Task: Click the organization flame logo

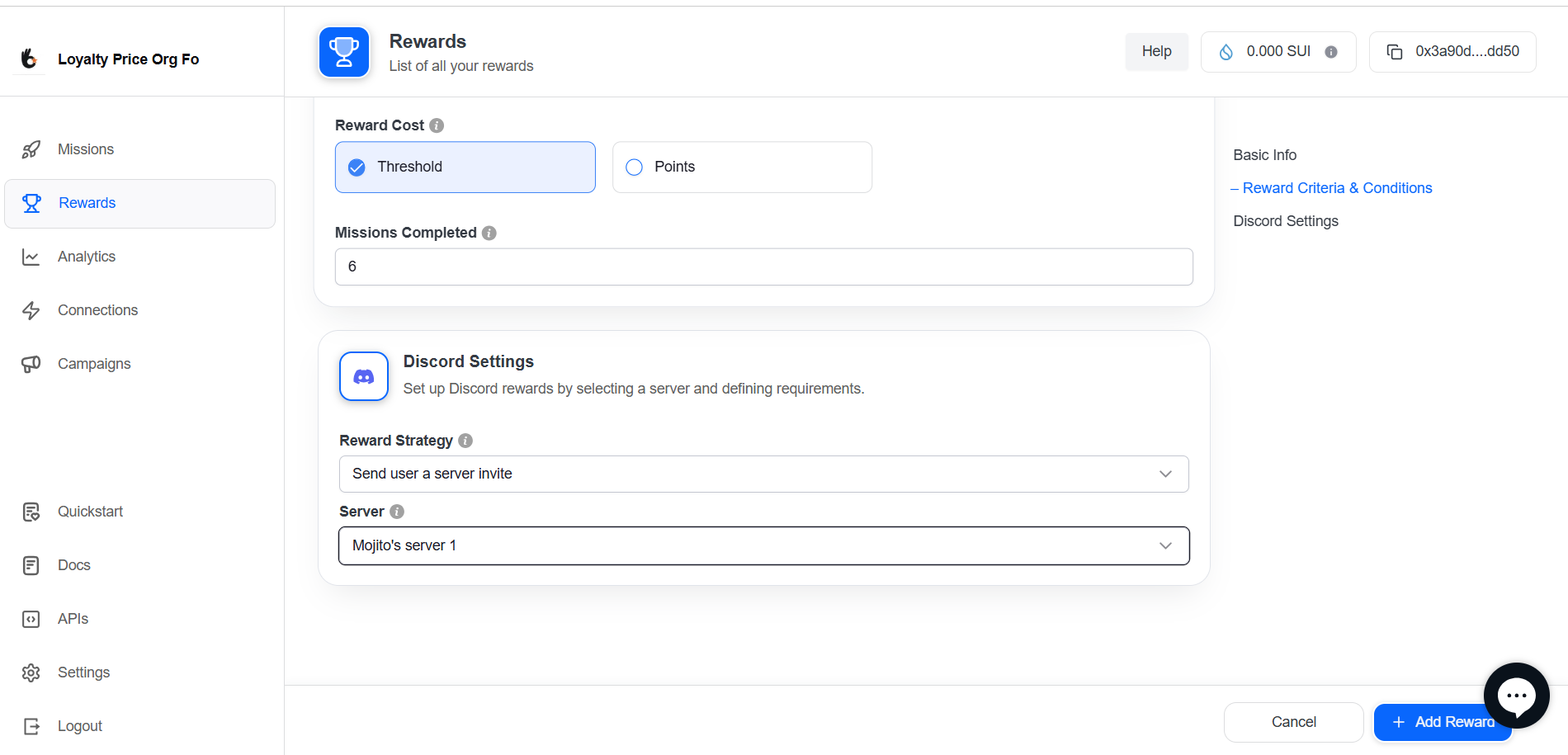Action: click(29, 59)
